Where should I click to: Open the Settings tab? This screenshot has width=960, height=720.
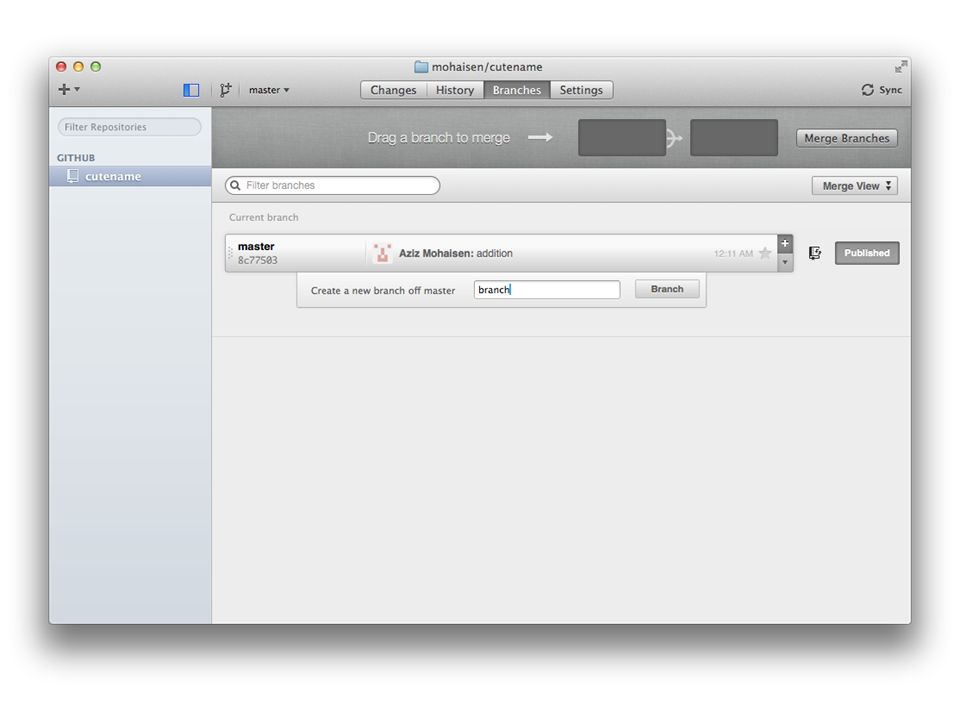581,90
